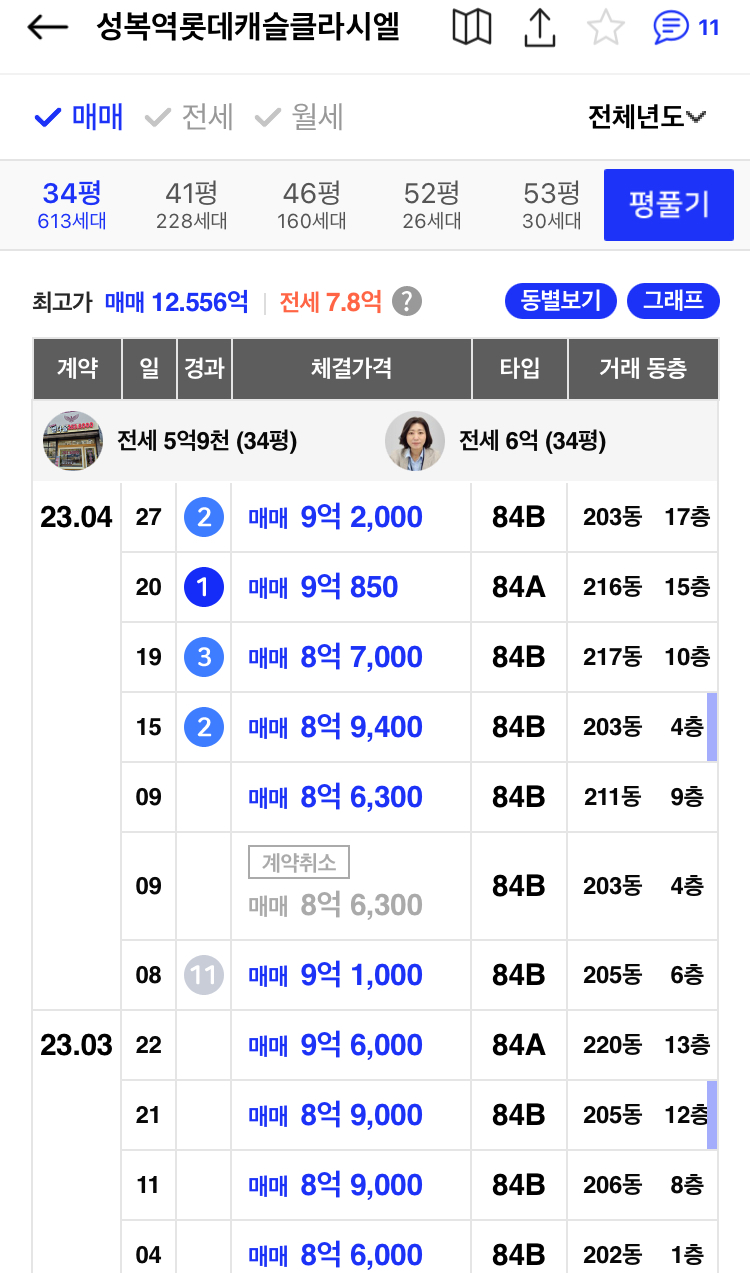Tap the 매매 12.556억 highest price
Image resolution: width=750 pixels, height=1273 pixels.
pyautogui.click(x=176, y=301)
